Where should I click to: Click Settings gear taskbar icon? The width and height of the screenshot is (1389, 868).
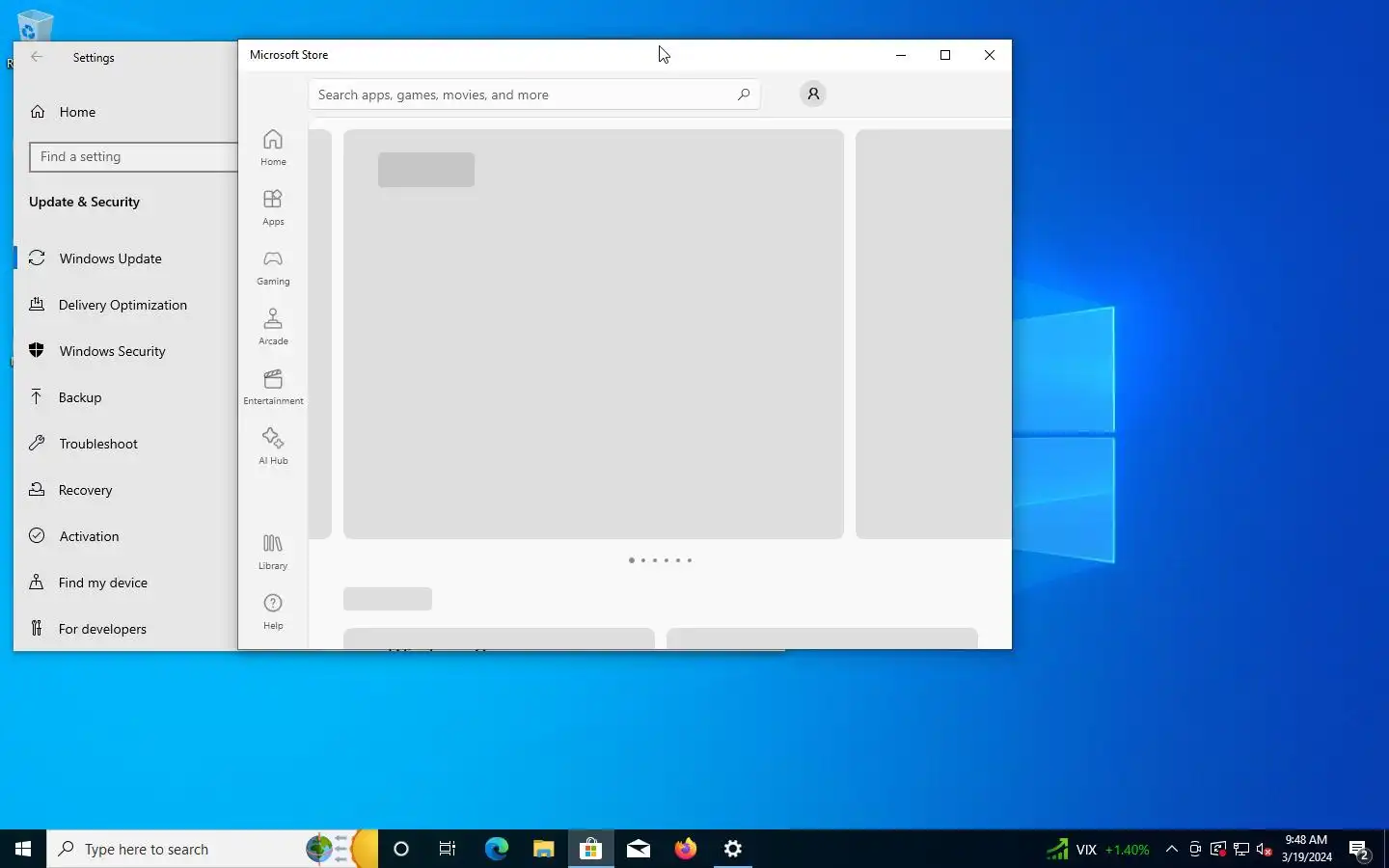733,849
